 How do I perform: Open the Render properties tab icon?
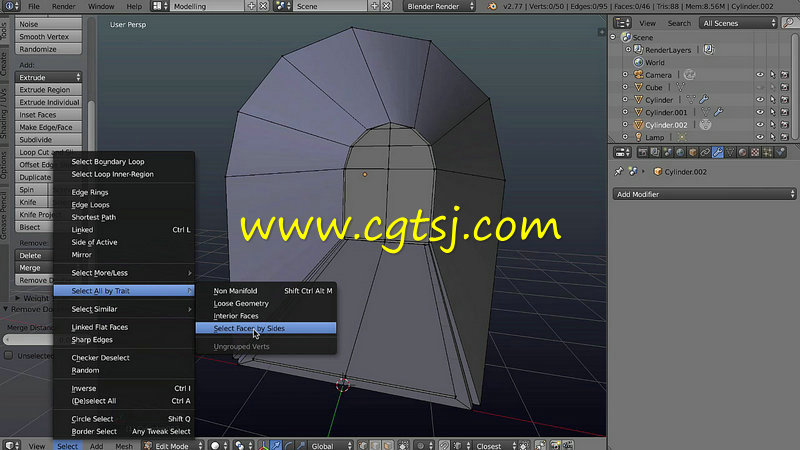point(643,153)
